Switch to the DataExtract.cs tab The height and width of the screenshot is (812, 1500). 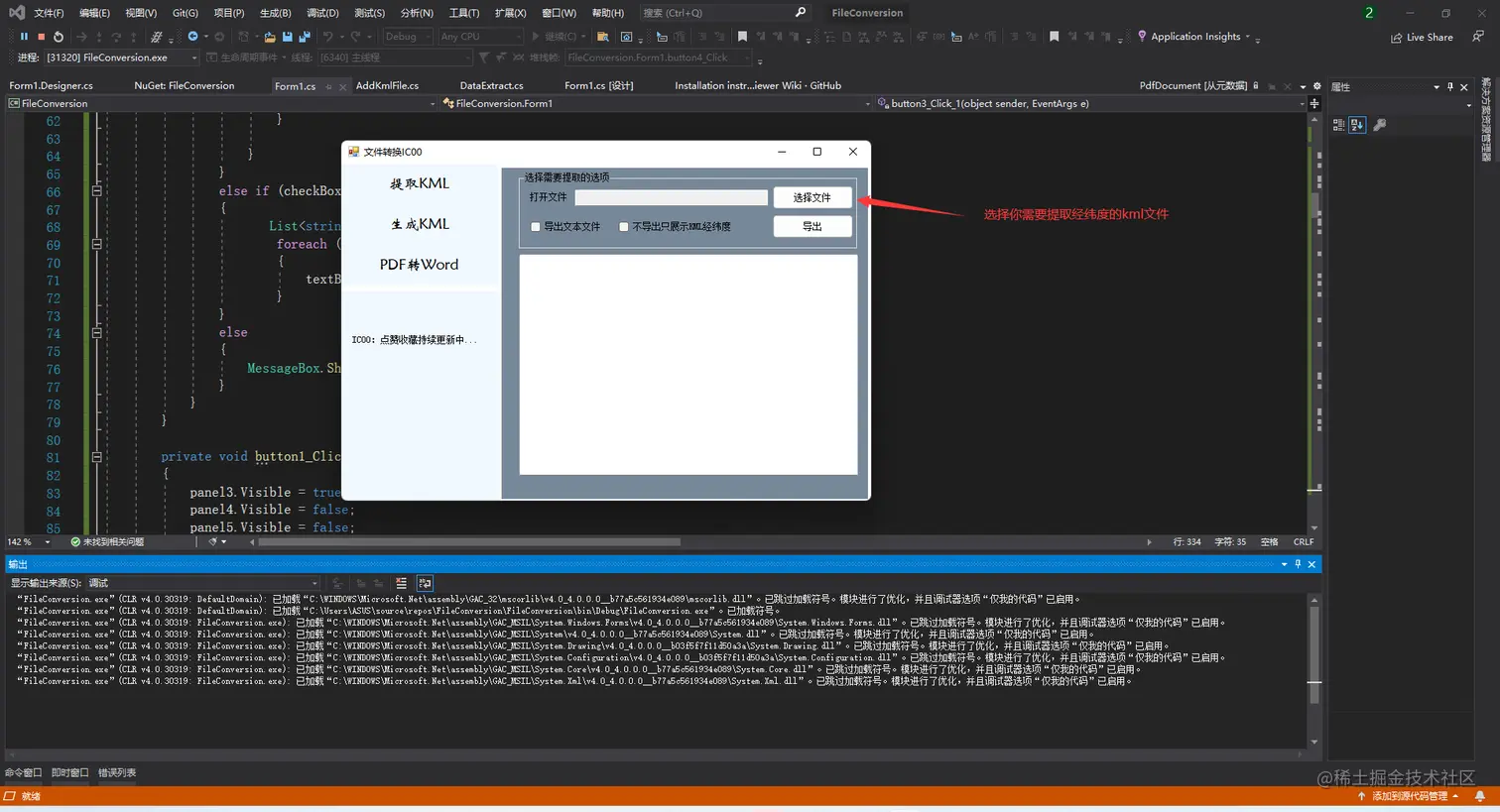point(491,86)
